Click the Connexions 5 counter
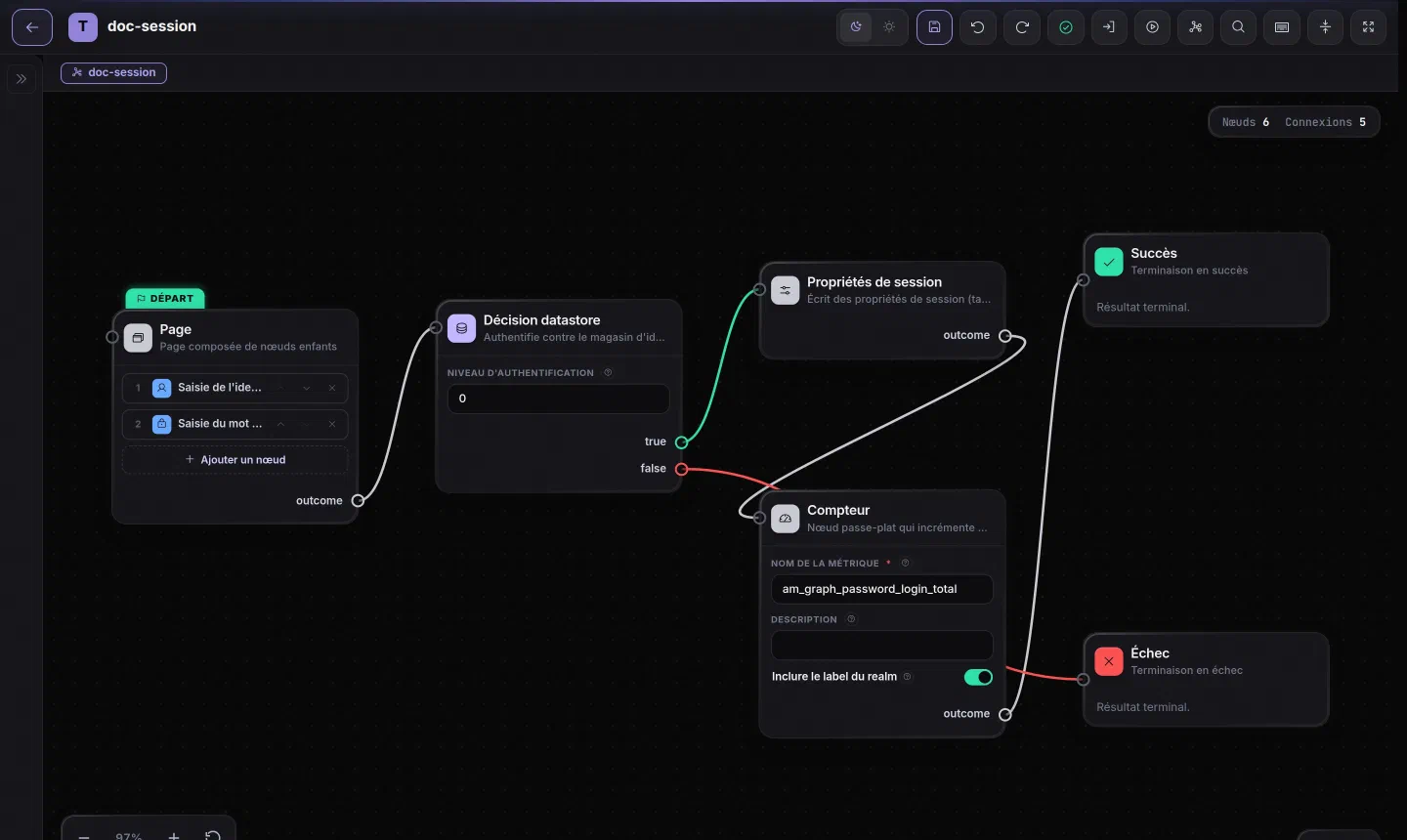This screenshot has width=1407, height=840. point(1325,122)
